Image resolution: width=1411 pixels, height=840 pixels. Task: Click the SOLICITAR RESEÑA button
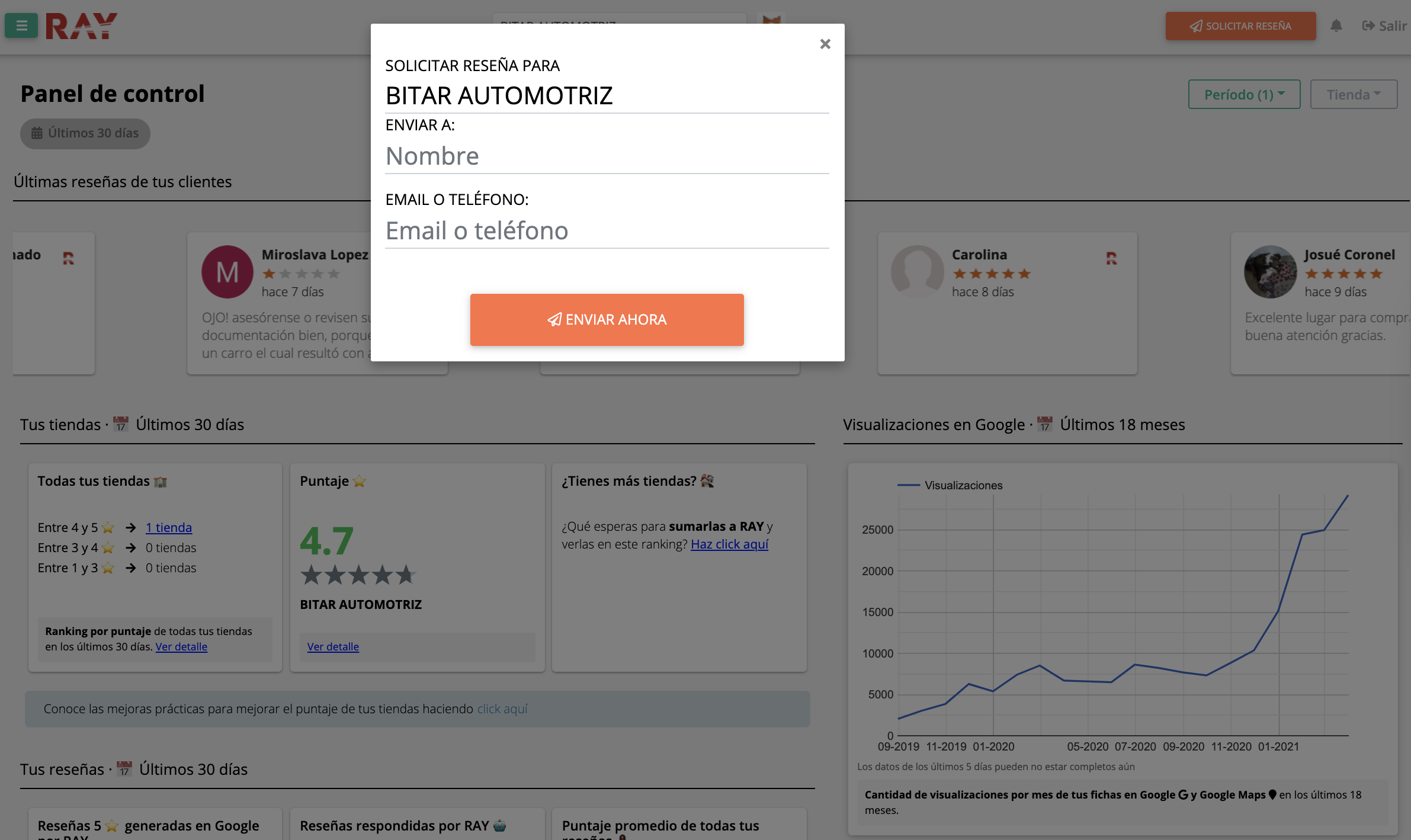click(1240, 26)
